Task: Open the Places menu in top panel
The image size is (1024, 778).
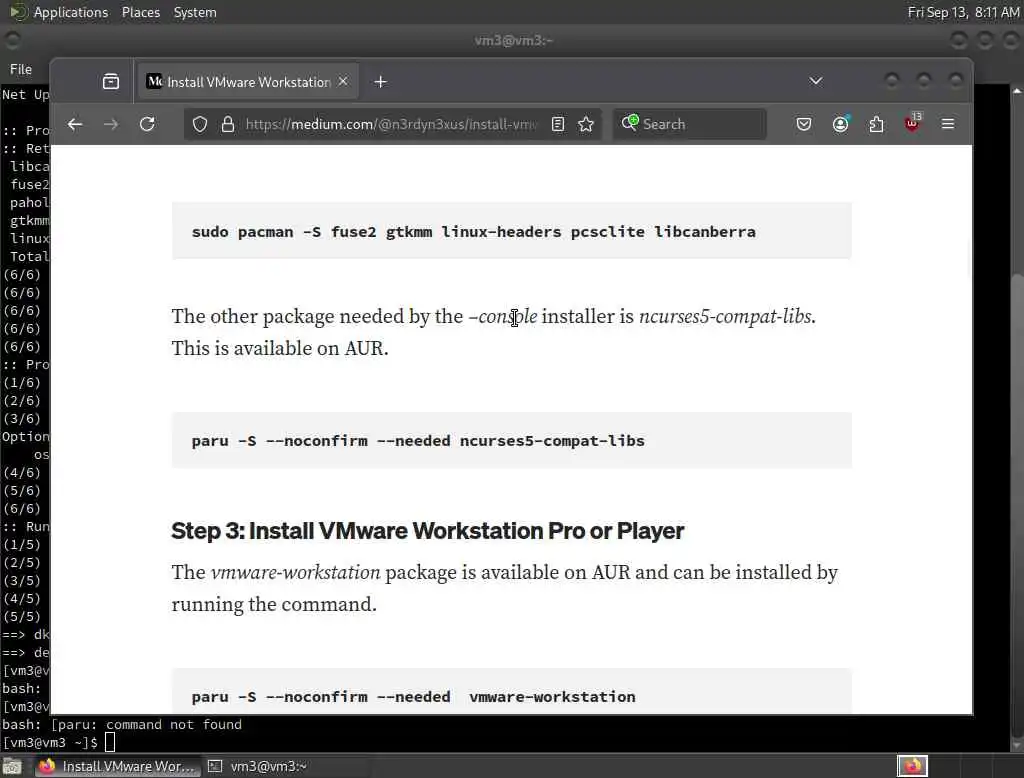Action: pyautogui.click(x=140, y=12)
